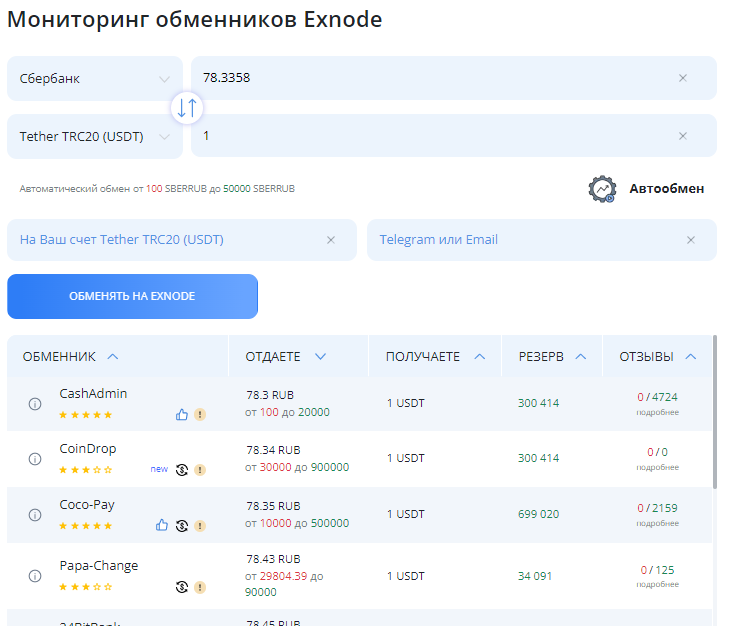
Task: Open info icon for CashAdmin
Action: pos(35,404)
